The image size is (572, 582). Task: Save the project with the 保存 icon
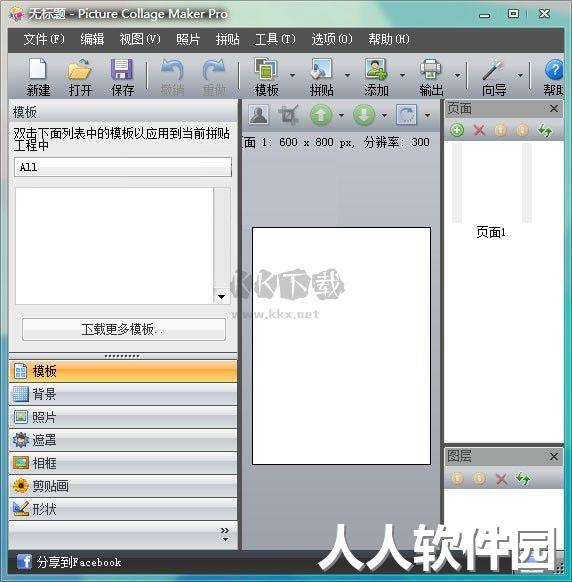coord(122,69)
